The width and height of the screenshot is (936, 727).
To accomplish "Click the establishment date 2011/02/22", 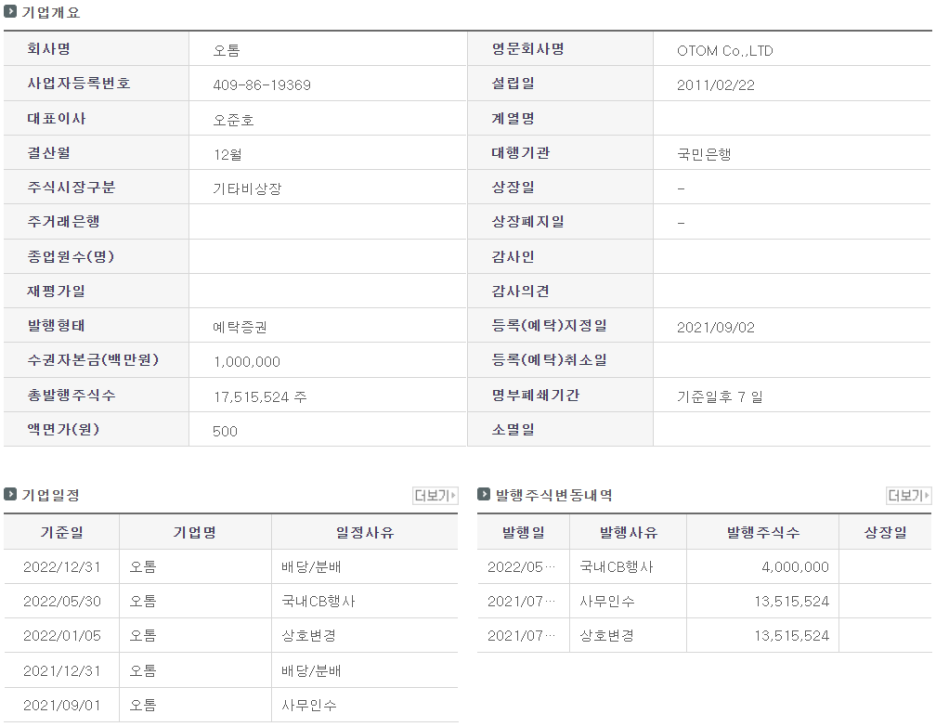I will click(x=716, y=85).
